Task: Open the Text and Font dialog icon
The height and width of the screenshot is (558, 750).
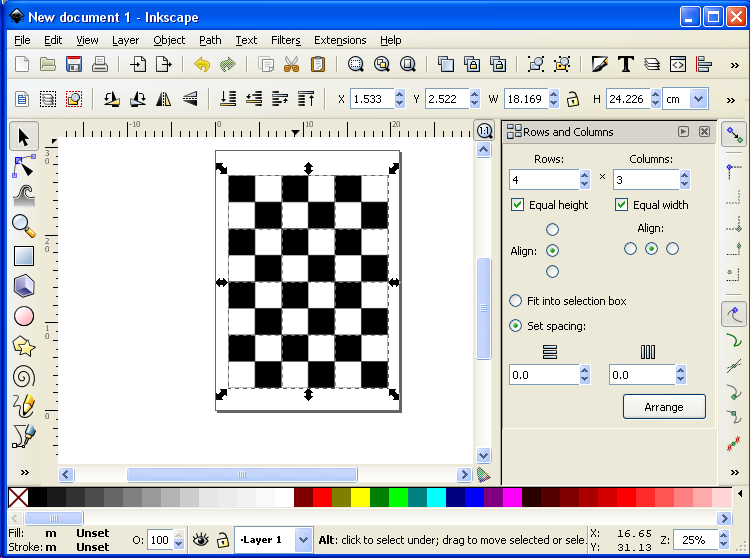Action: coord(626,64)
